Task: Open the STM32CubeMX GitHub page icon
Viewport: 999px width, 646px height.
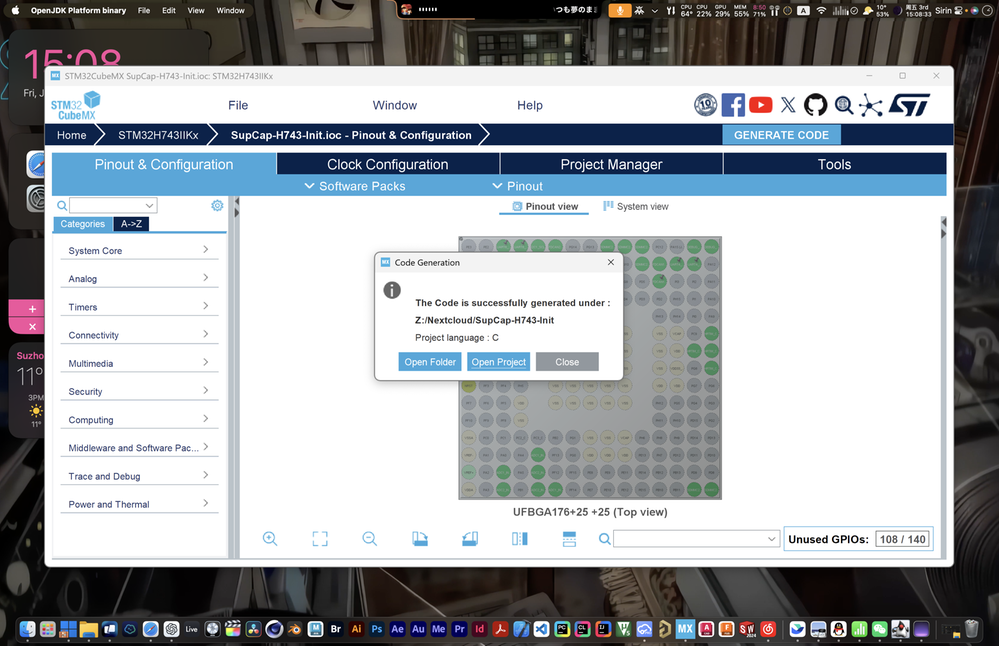Action: [x=815, y=104]
